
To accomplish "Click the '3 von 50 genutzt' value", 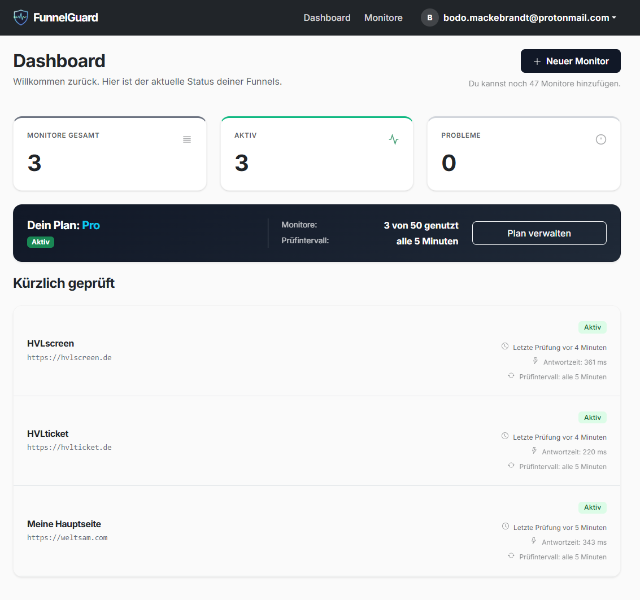I will pyautogui.click(x=421, y=225).
